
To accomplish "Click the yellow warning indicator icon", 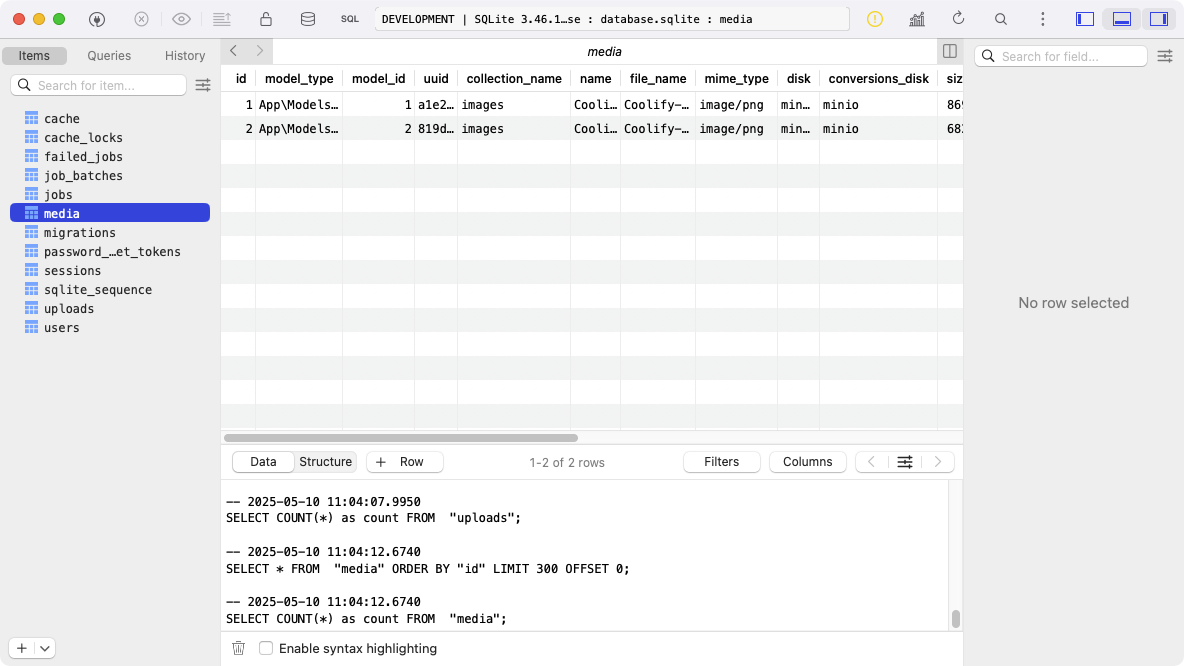I will (875, 19).
